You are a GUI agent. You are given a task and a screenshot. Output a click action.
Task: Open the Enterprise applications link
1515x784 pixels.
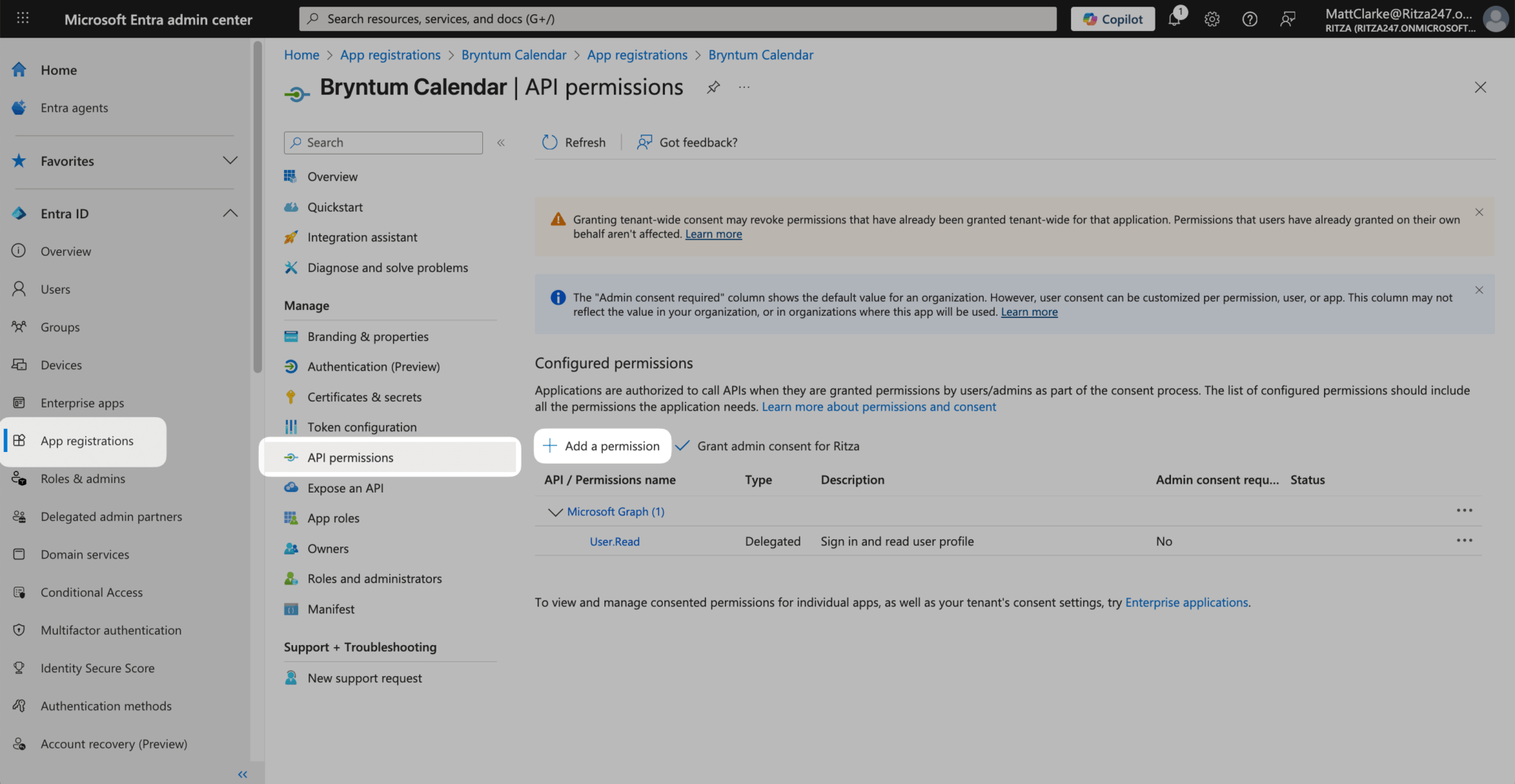[1186, 603]
